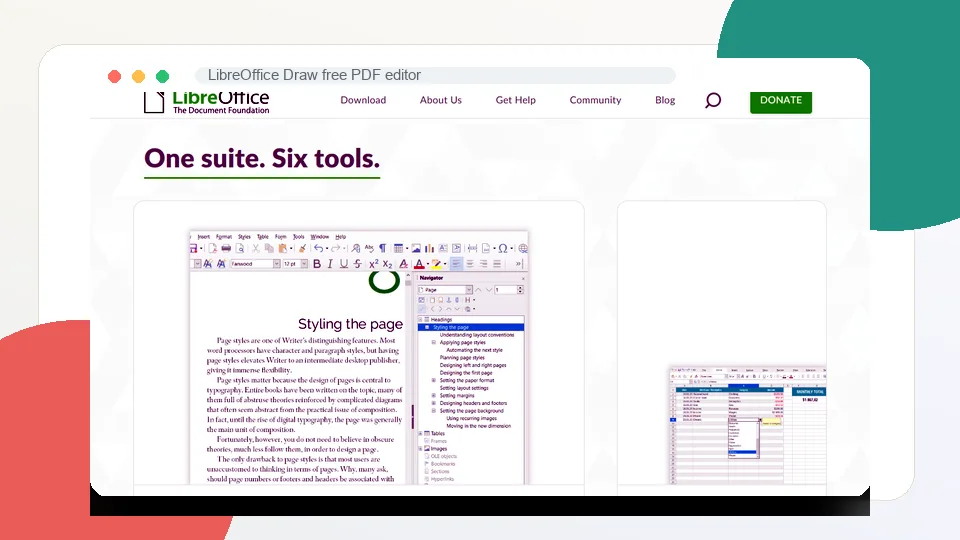Click the Insert Image icon
Image resolution: width=960 pixels, height=540 pixels.
[x=416, y=248]
